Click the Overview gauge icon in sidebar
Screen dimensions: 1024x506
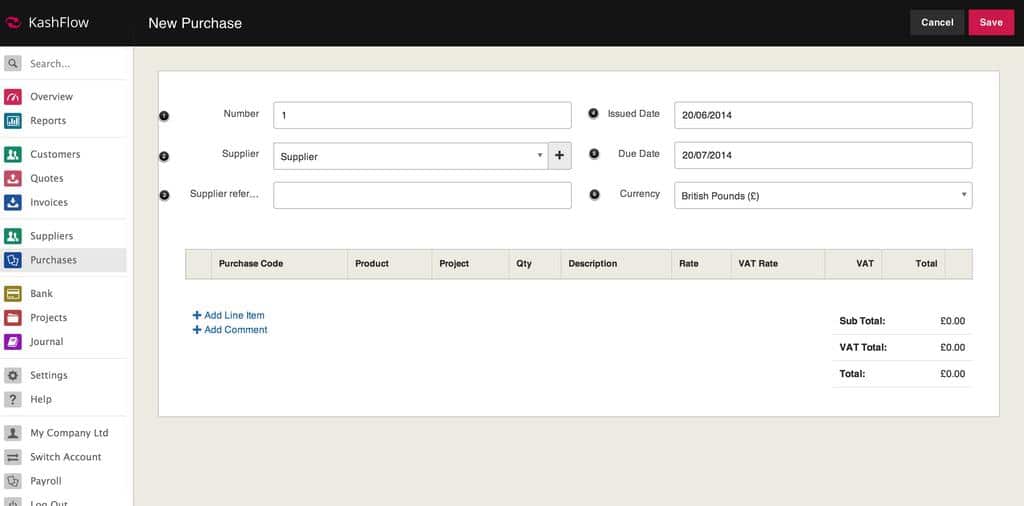coord(13,97)
